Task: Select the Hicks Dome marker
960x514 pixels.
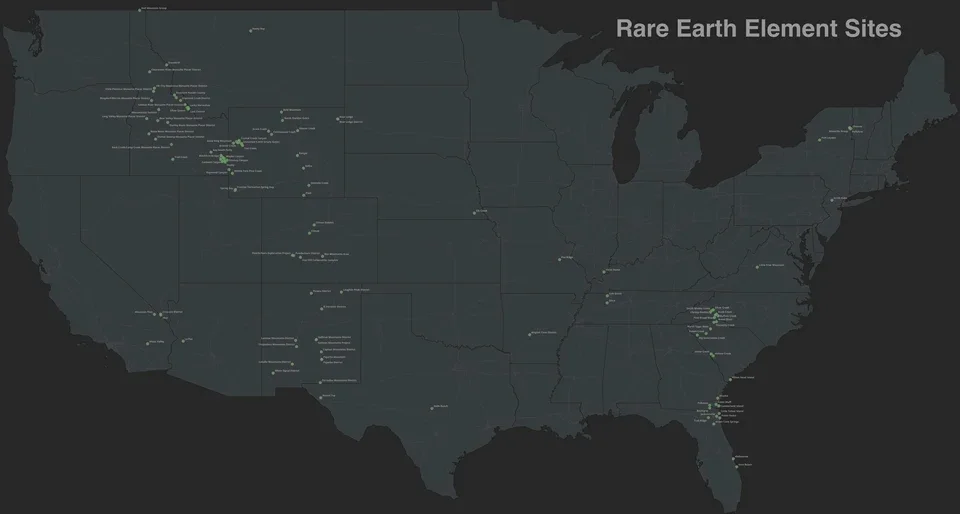Action: [604, 272]
